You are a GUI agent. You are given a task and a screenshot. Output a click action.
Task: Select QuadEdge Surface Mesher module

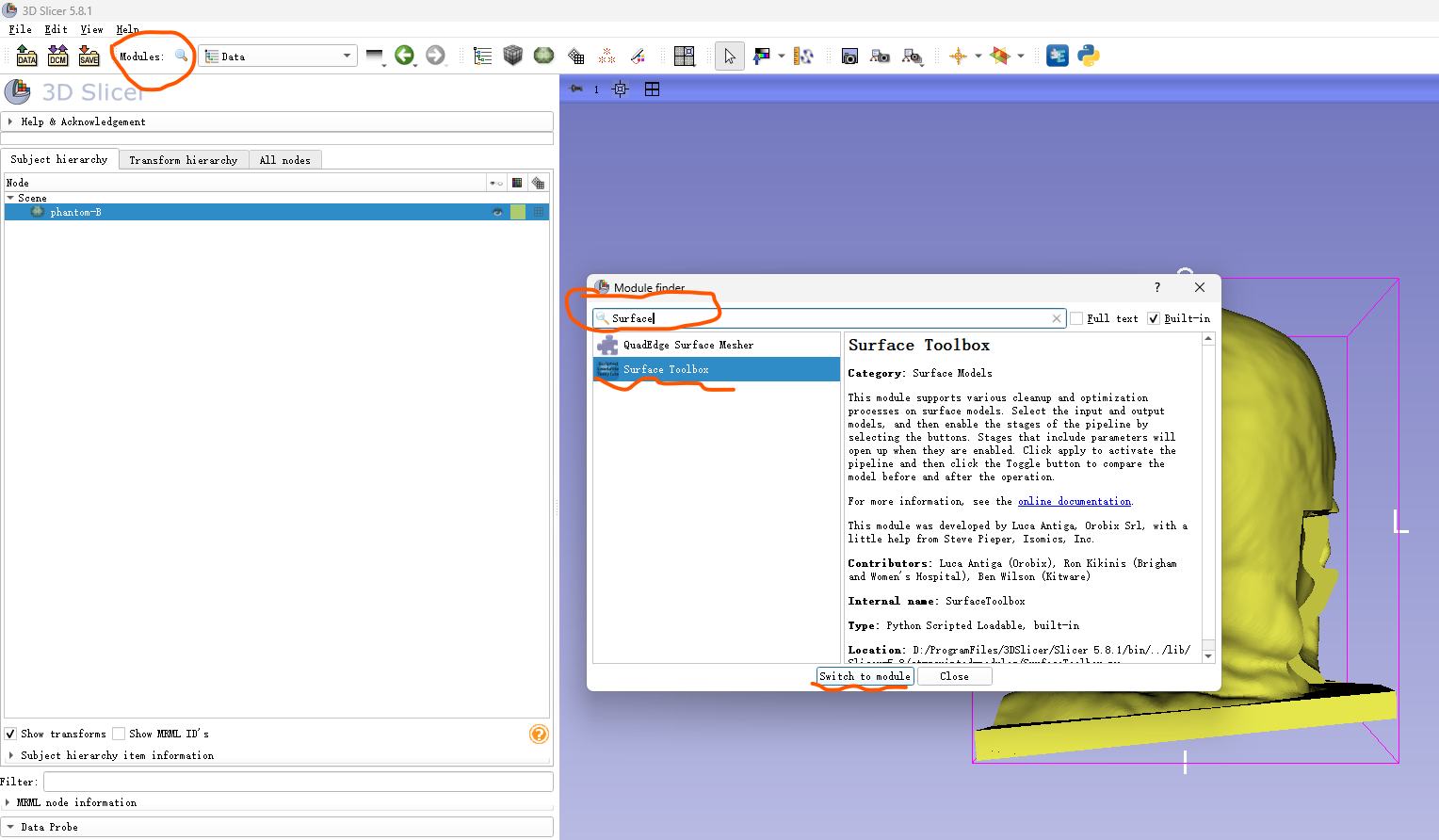tap(717, 345)
